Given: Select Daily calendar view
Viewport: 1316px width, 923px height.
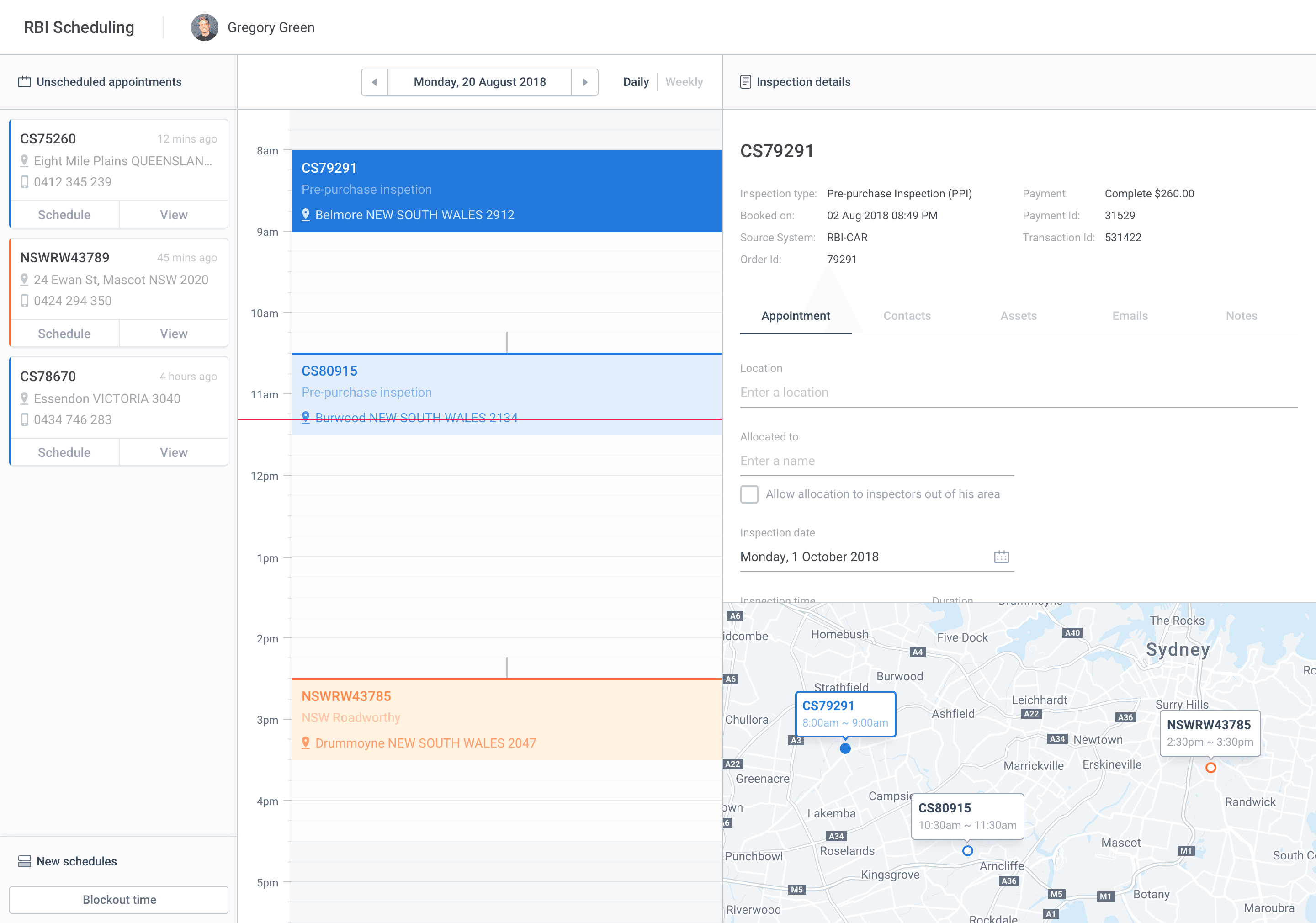Looking at the screenshot, I should [636, 82].
